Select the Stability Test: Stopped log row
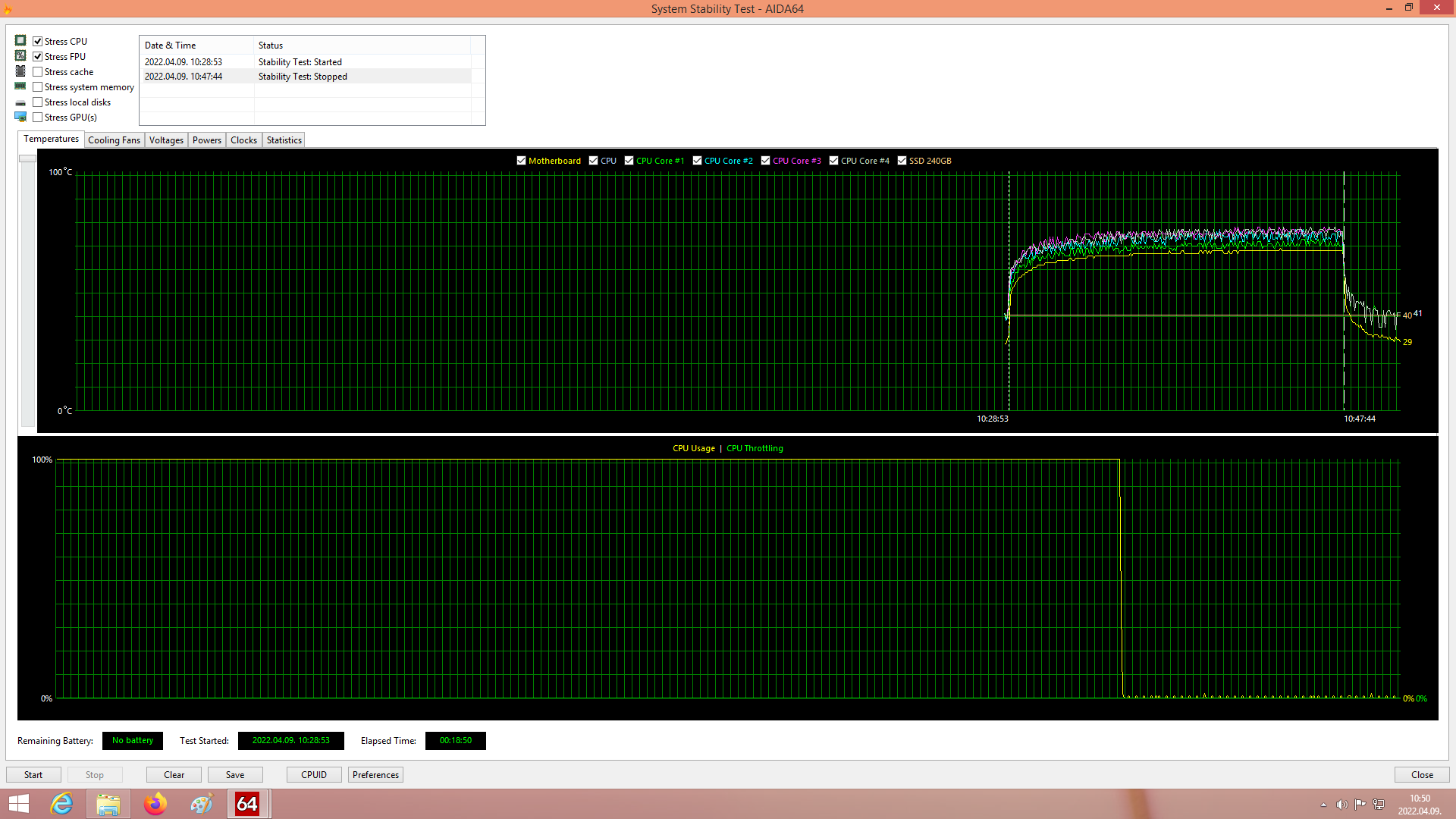Image resolution: width=1456 pixels, height=819 pixels. 306,77
